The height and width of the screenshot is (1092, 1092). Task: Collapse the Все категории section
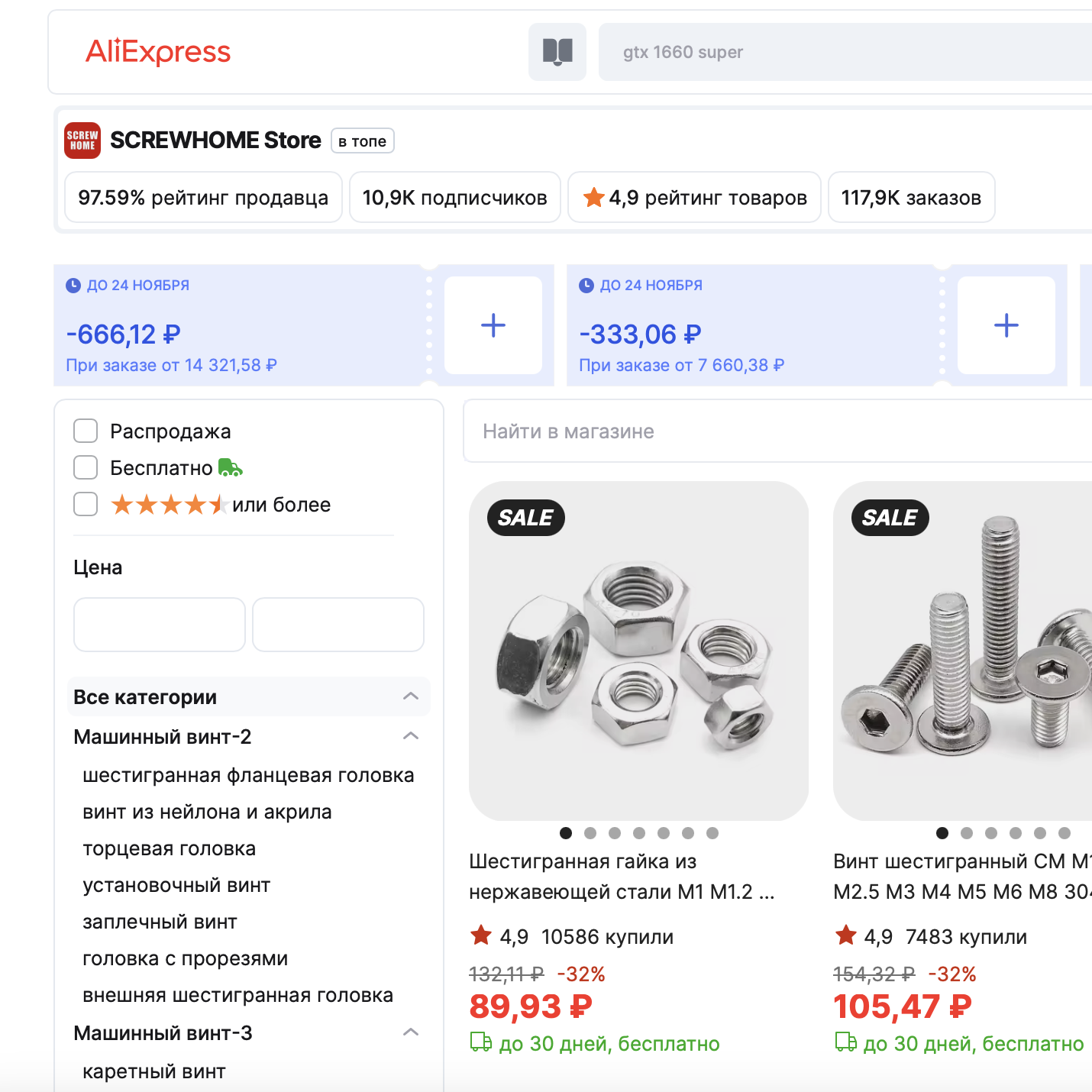pos(411,696)
